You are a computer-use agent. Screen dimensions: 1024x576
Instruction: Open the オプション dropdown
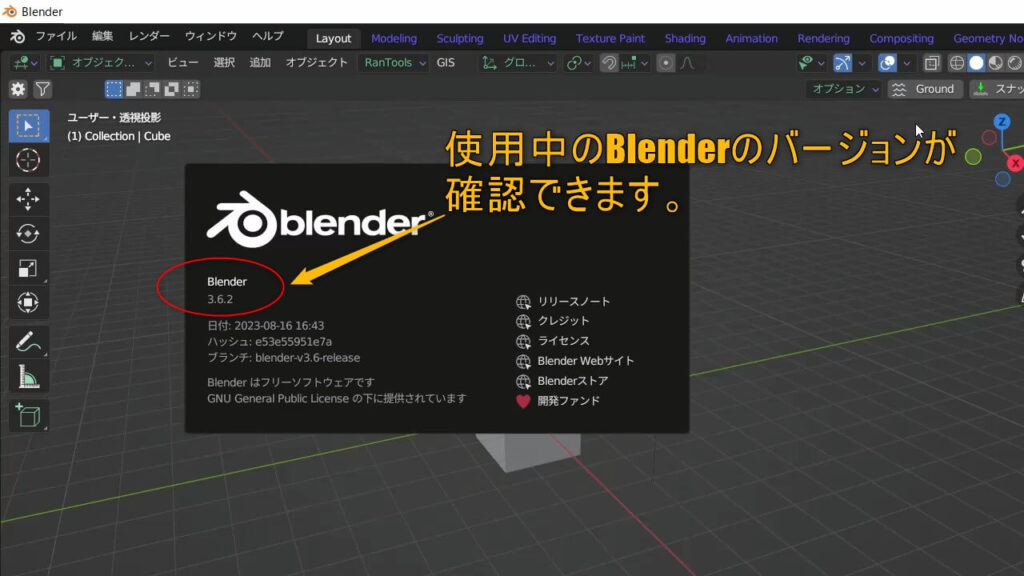pyautogui.click(x=845, y=89)
